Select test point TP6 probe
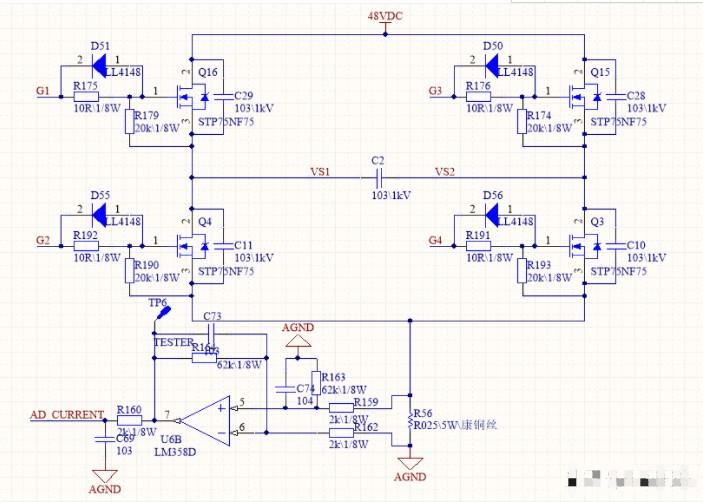Viewport: 703px width, 502px height. [x=163, y=313]
